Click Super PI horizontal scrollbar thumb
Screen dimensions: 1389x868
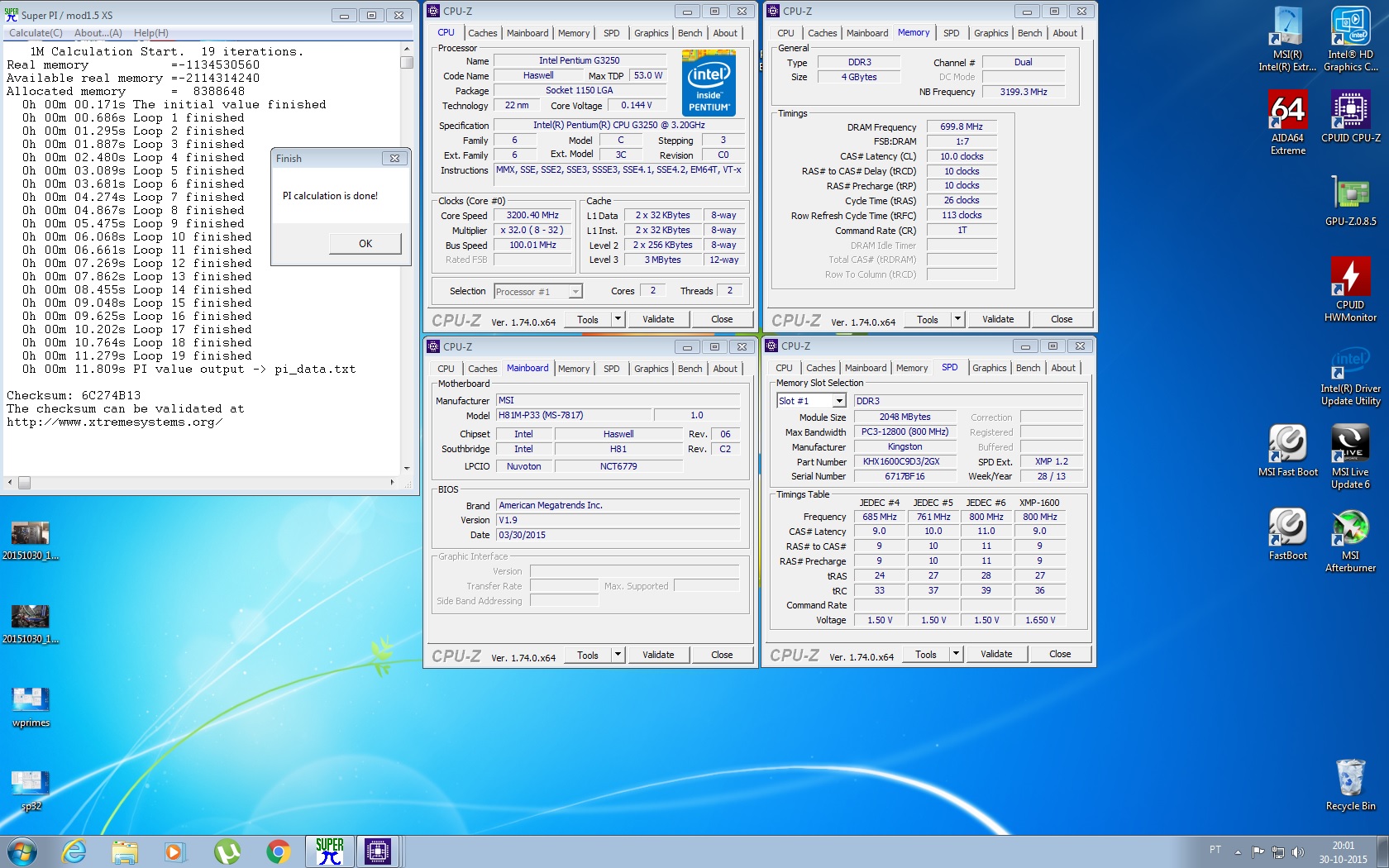[x=24, y=483]
